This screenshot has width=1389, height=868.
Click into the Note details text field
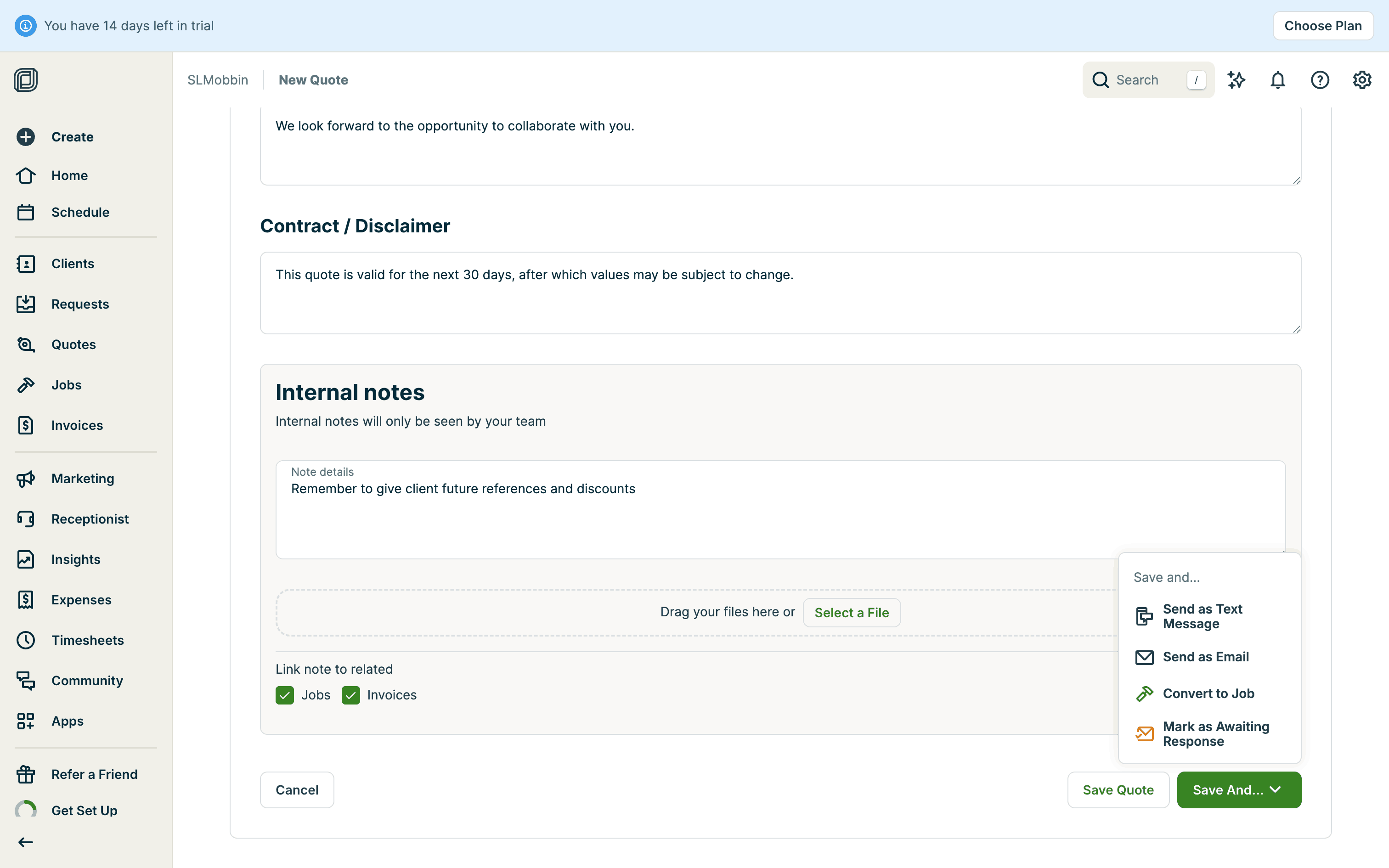click(x=779, y=517)
